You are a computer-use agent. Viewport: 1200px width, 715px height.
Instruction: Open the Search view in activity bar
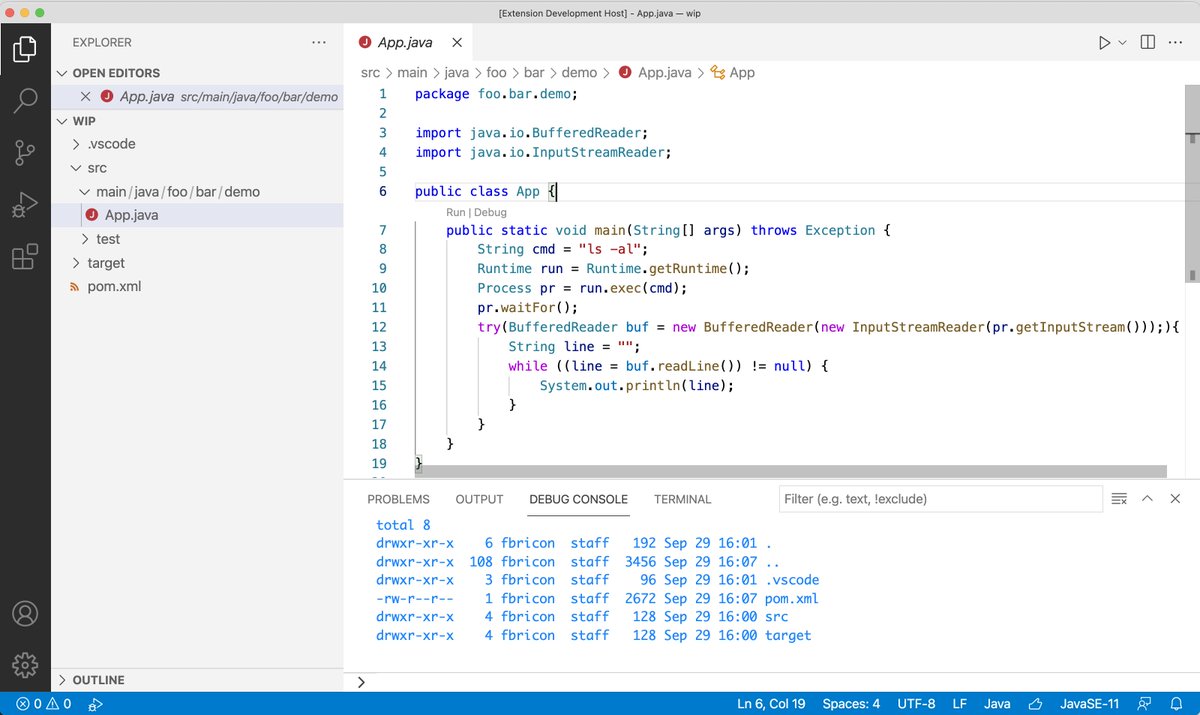click(x=25, y=100)
